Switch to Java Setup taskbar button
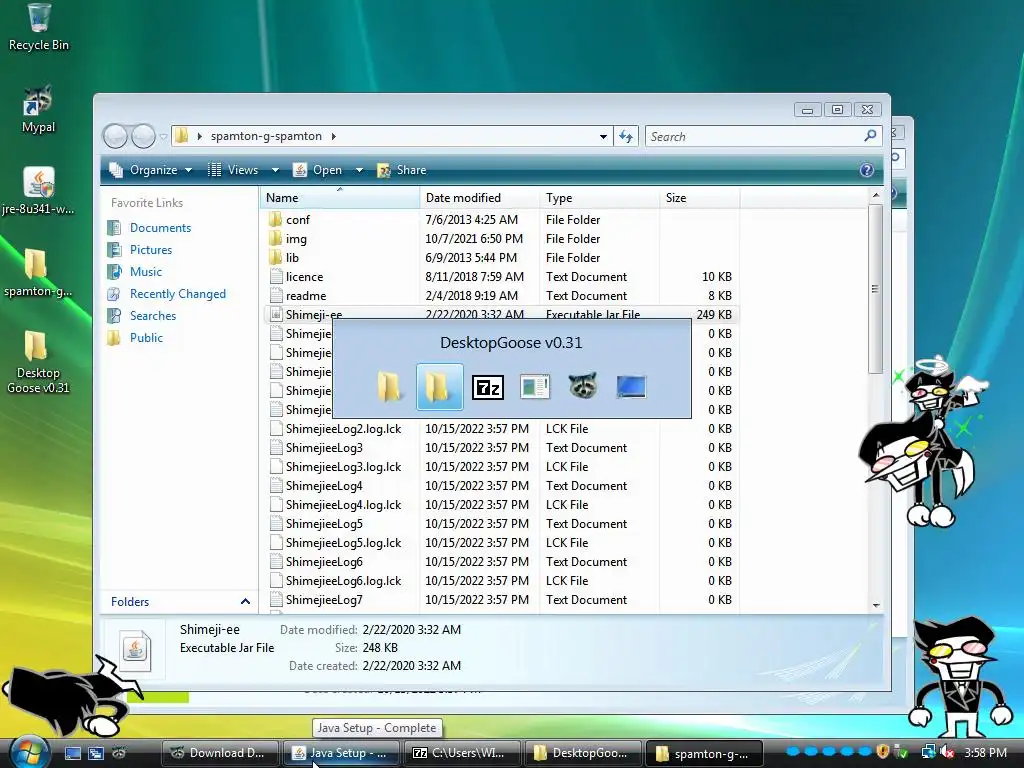The image size is (1024, 768). click(x=341, y=753)
